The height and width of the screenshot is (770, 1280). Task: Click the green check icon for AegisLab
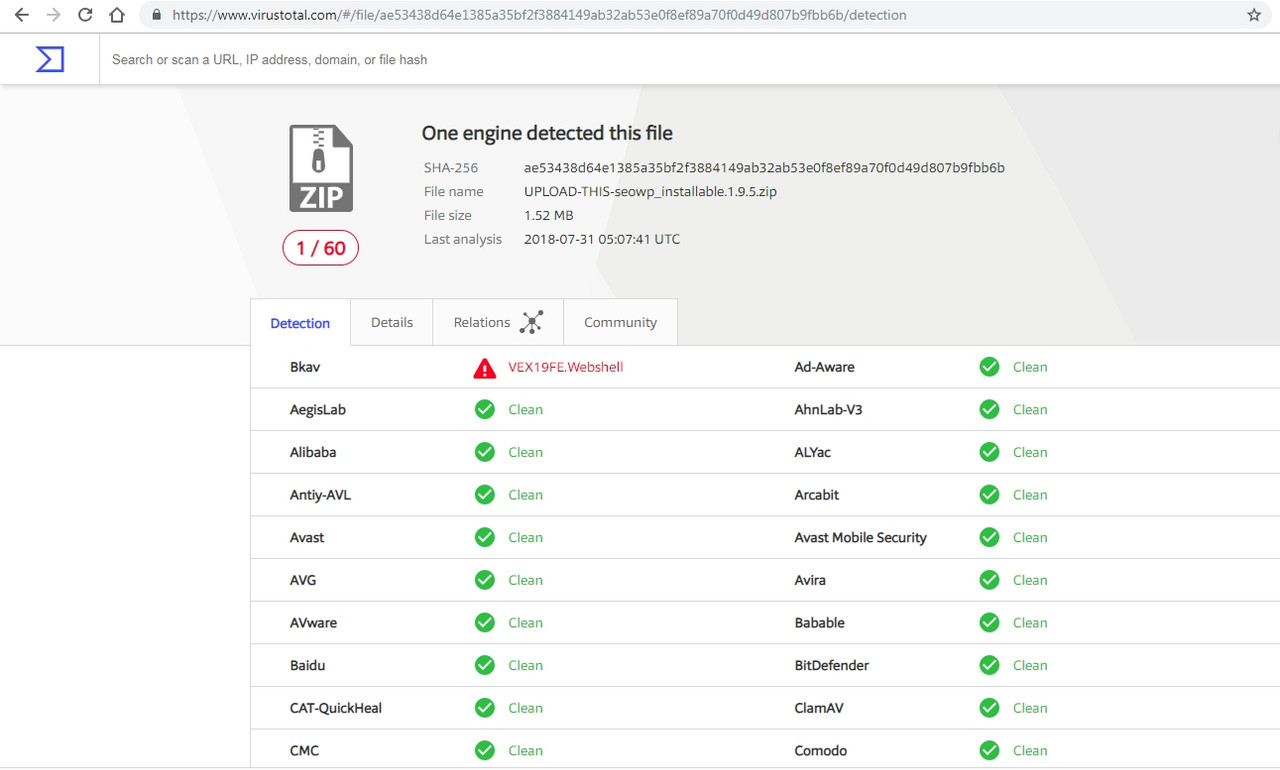point(485,409)
